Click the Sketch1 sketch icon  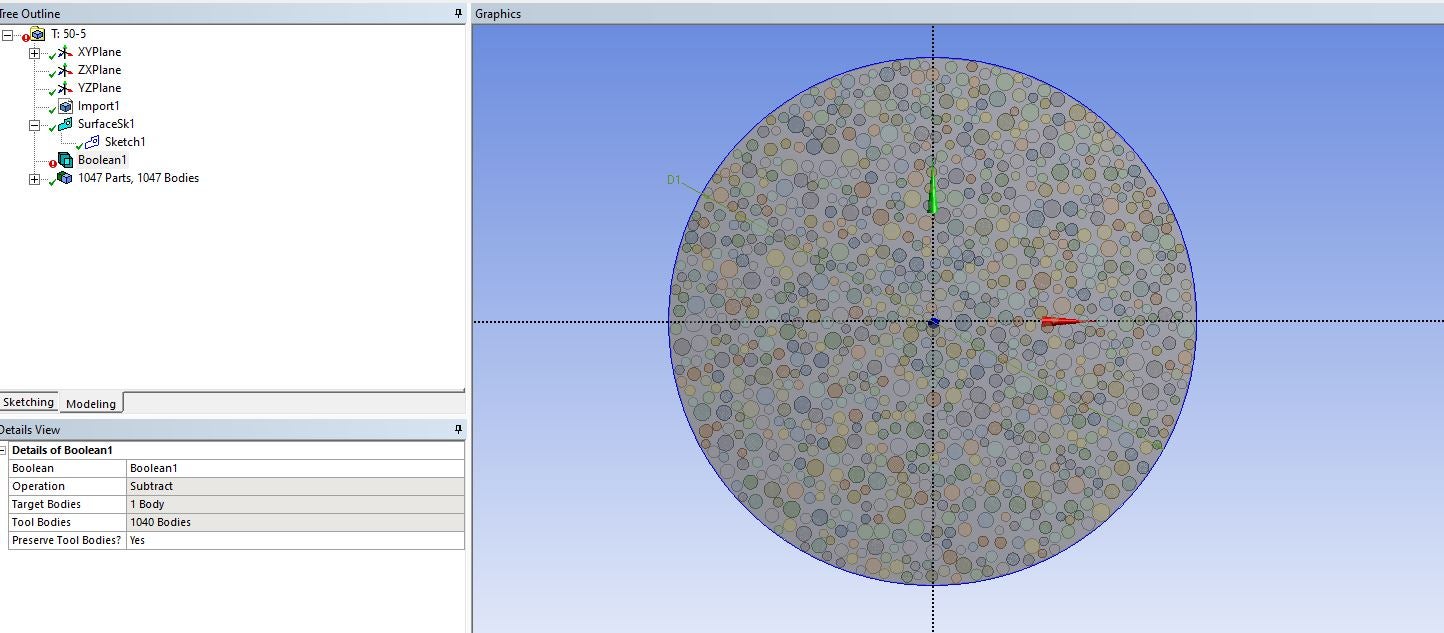tap(92, 142)
